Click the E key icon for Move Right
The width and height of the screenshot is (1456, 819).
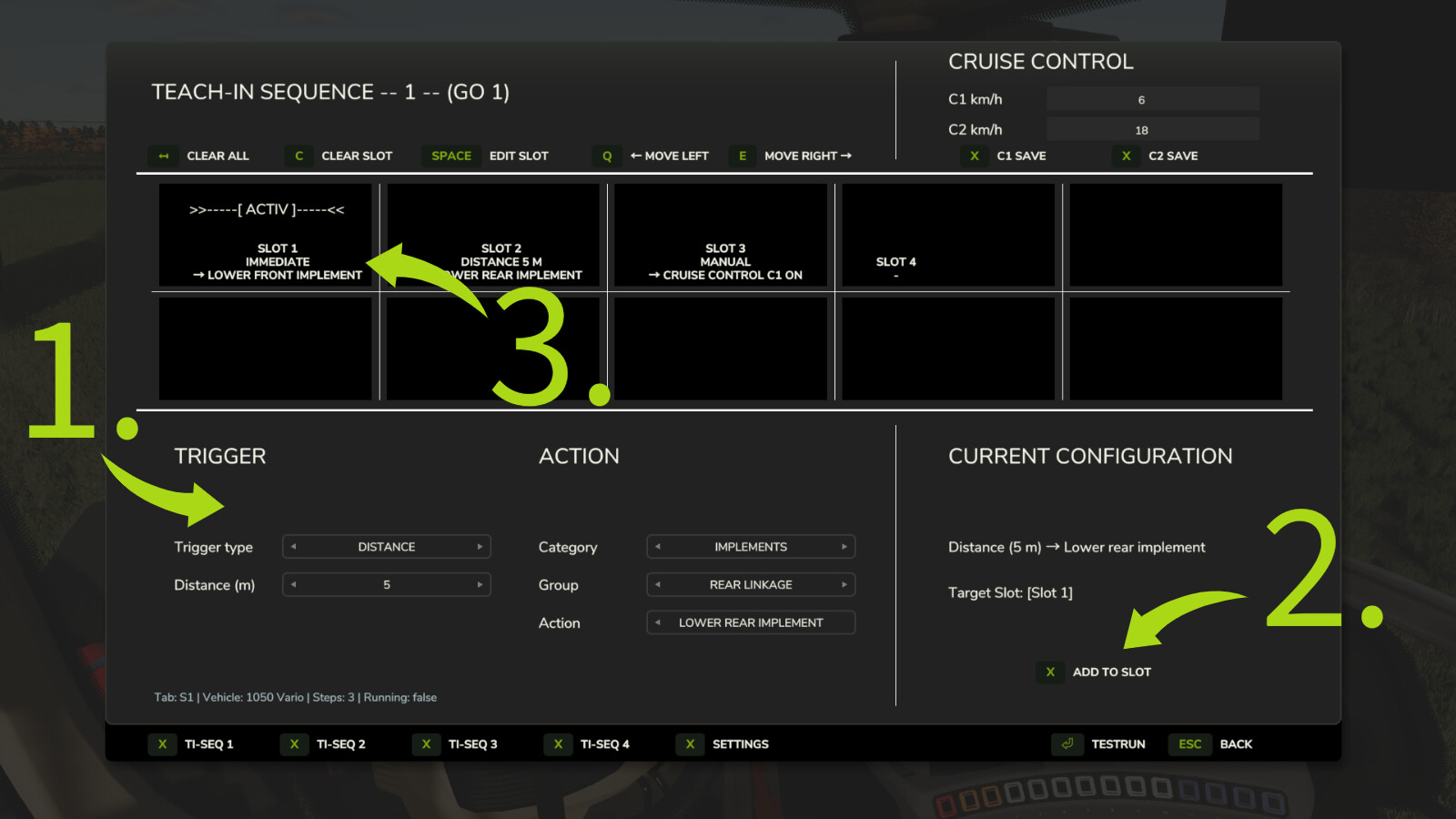(743, 156)
